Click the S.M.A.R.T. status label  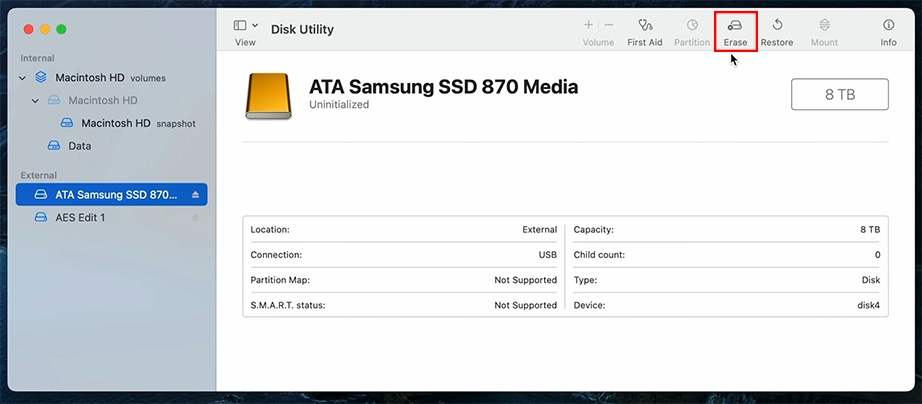click(288, 305)
